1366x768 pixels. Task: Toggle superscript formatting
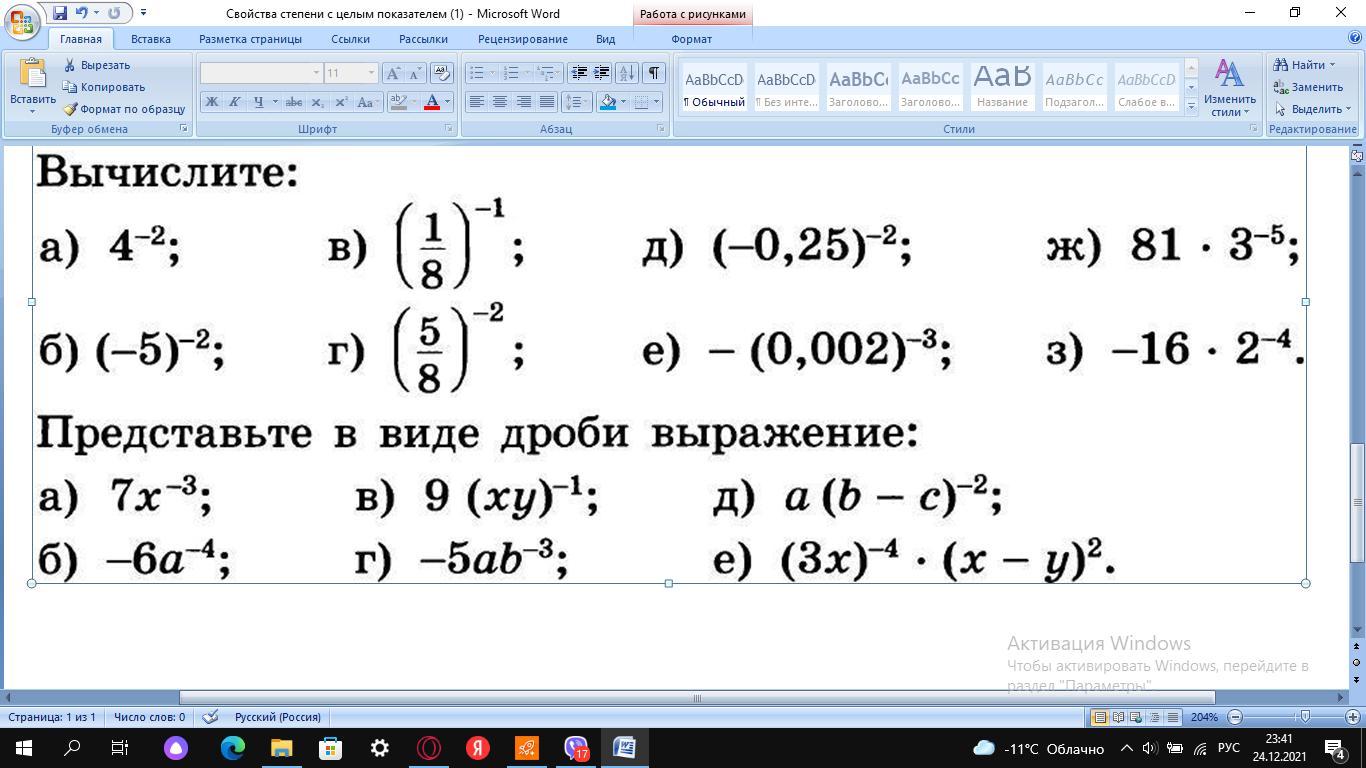pyautogui.click(x=341, y=102)
